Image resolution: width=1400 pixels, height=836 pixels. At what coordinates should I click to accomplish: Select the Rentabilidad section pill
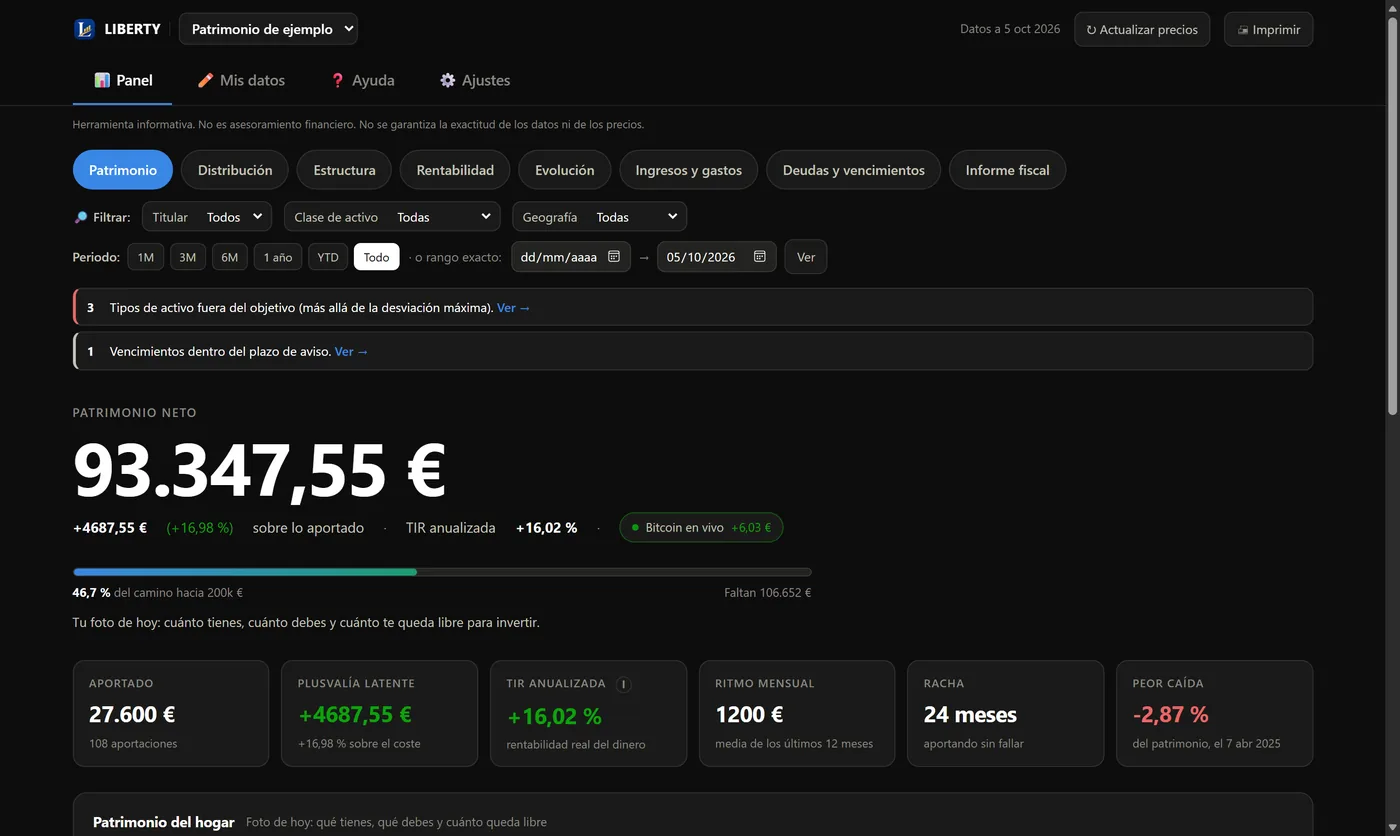coord(455,170)
